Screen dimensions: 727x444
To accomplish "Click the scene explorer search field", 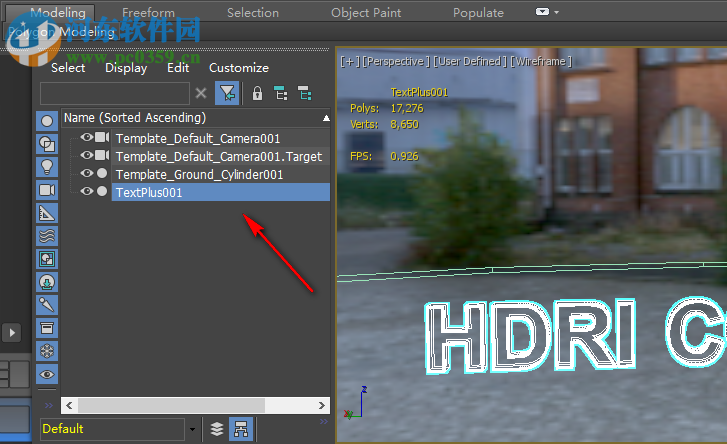I will click(115, 93).
